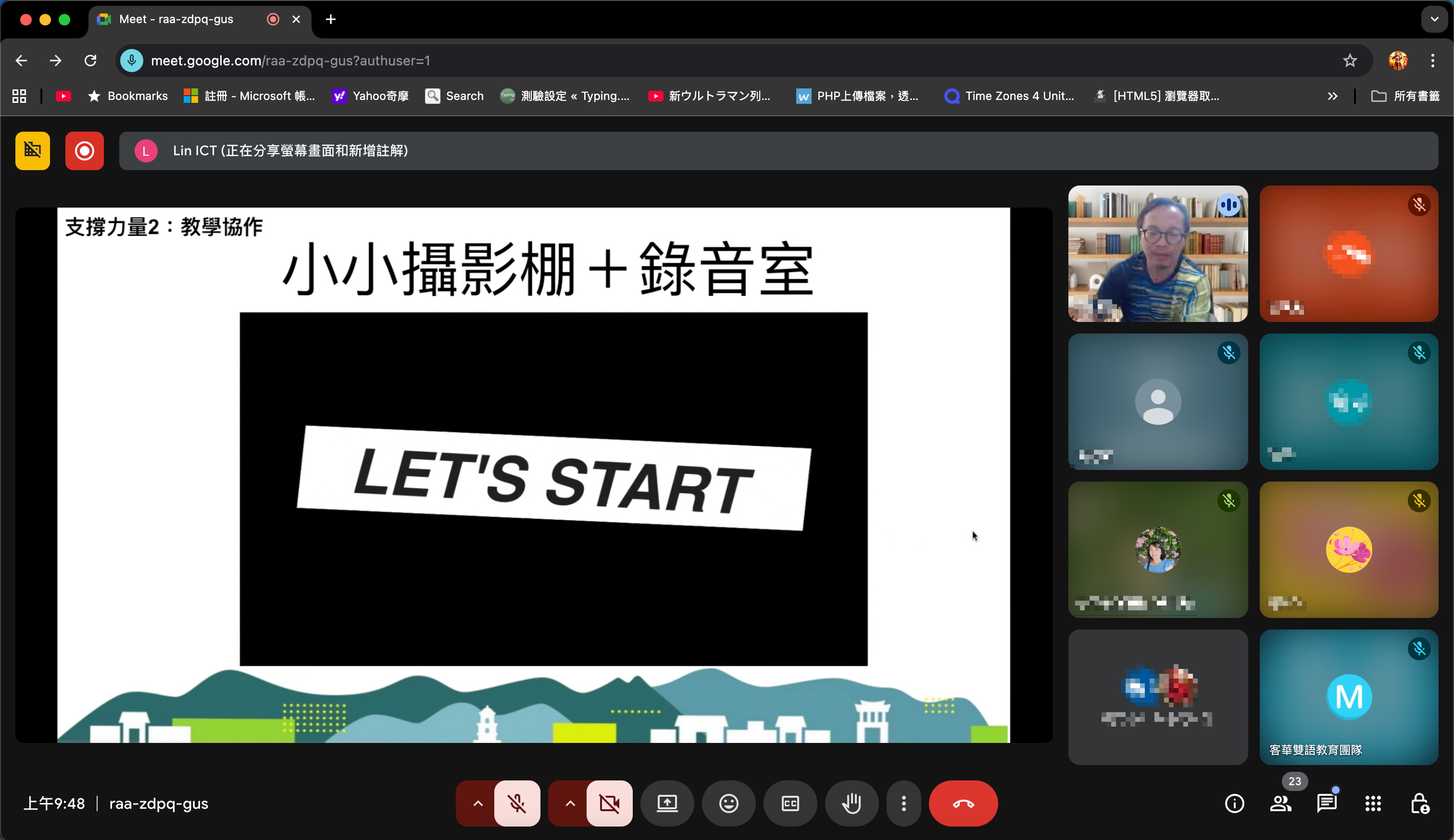Open host controls lock icon
The image size is (1454, 840).
[1419, 803]
